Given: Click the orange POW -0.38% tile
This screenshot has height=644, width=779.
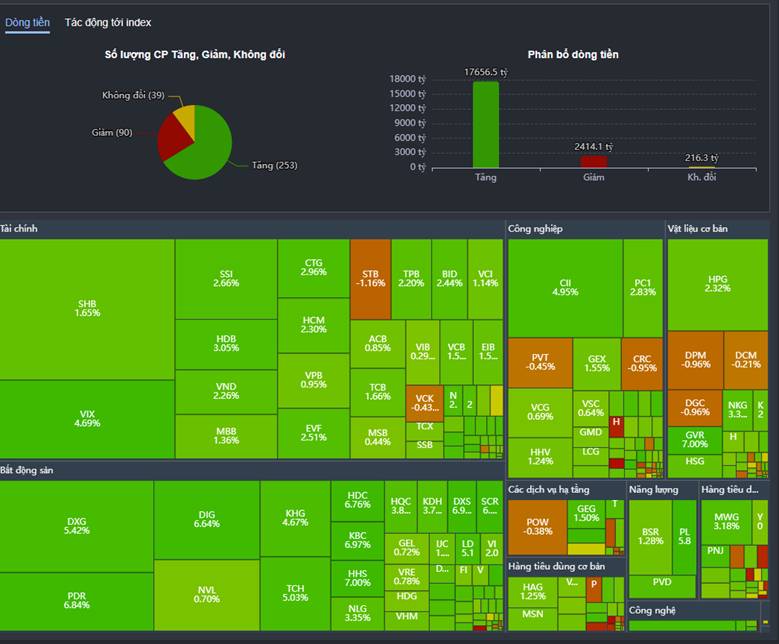Looking at the screenshot, I should pos(538,527).
